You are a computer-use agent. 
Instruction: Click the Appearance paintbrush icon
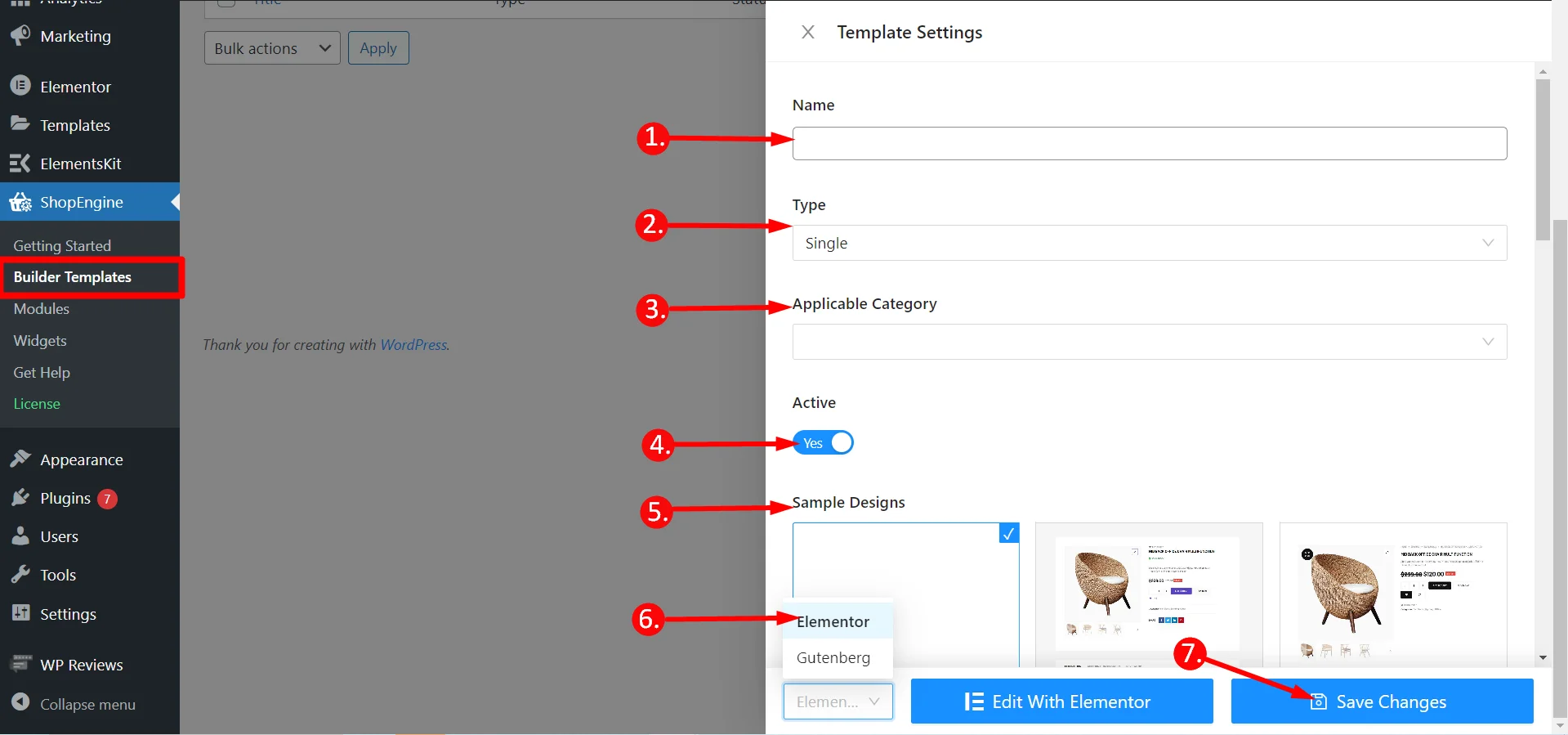20,459
